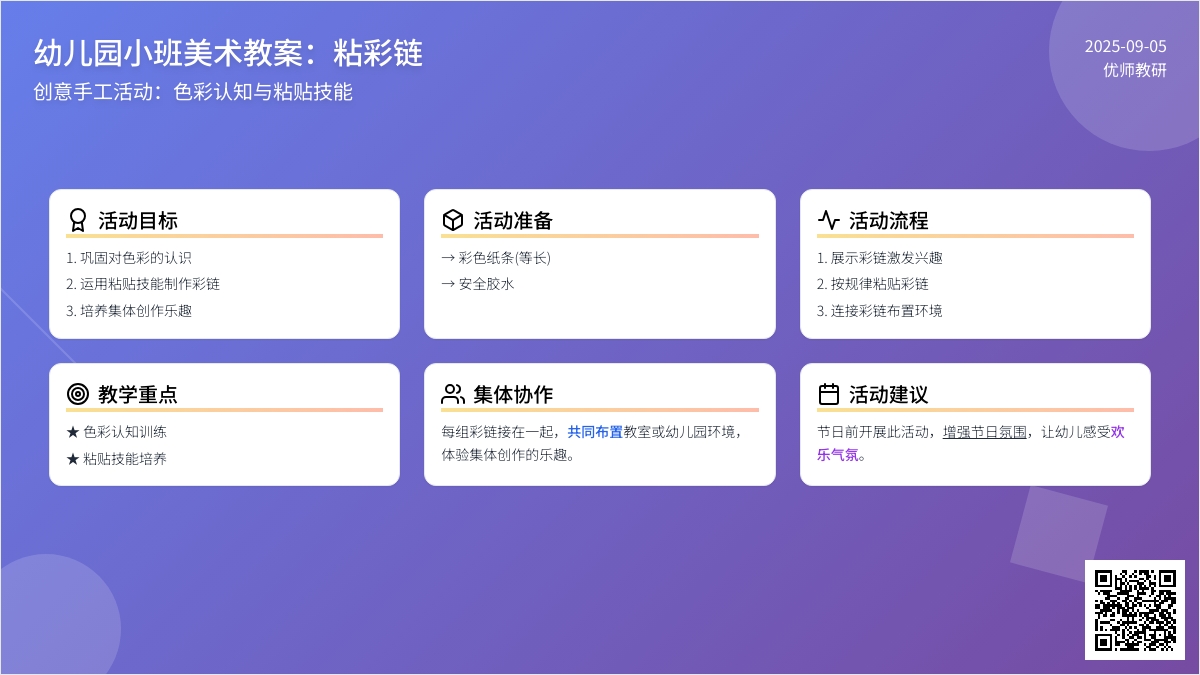Click the author label 优师教研

pyautogui.click(x=1135, y=70)
